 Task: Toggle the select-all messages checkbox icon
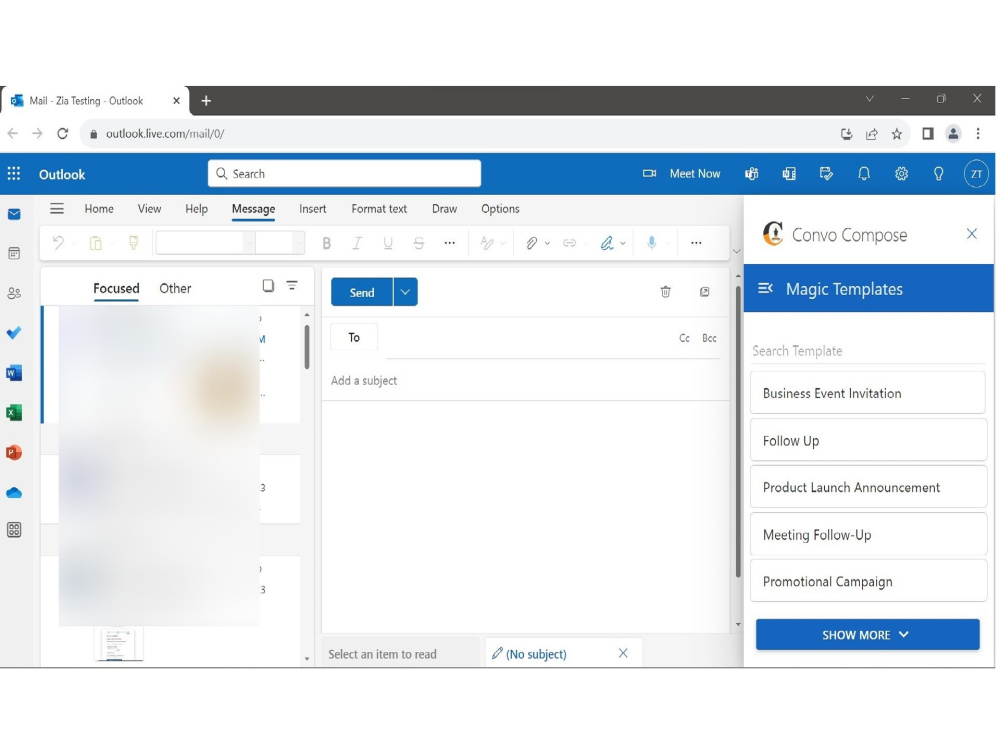pos(268,286)
